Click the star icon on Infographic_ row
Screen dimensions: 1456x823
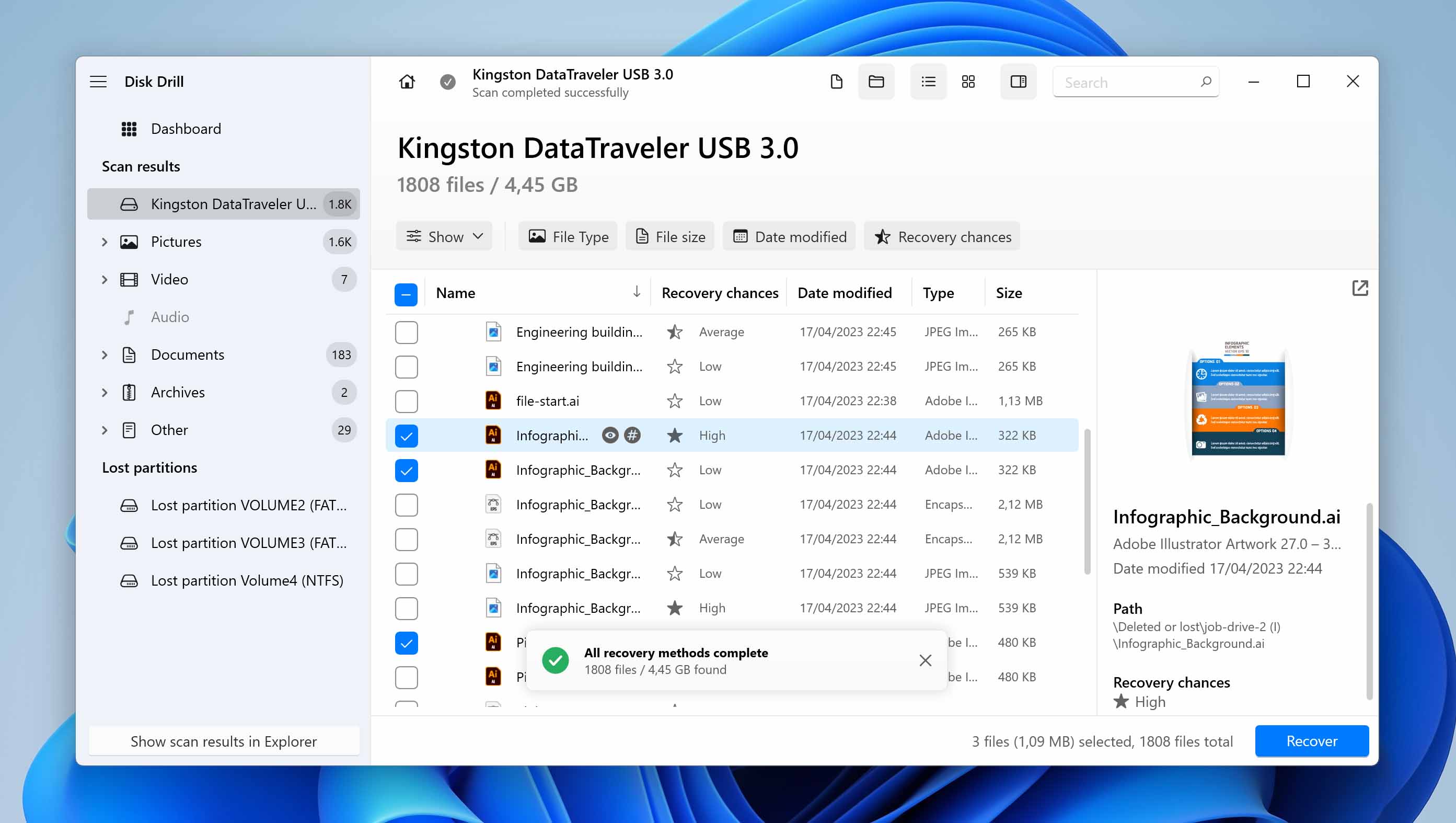click(x=675, y=435)
